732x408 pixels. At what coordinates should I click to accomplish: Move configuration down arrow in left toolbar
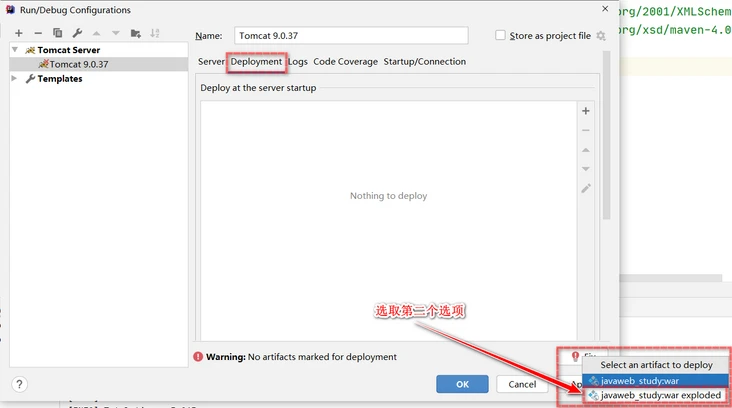tap(116, 34)
